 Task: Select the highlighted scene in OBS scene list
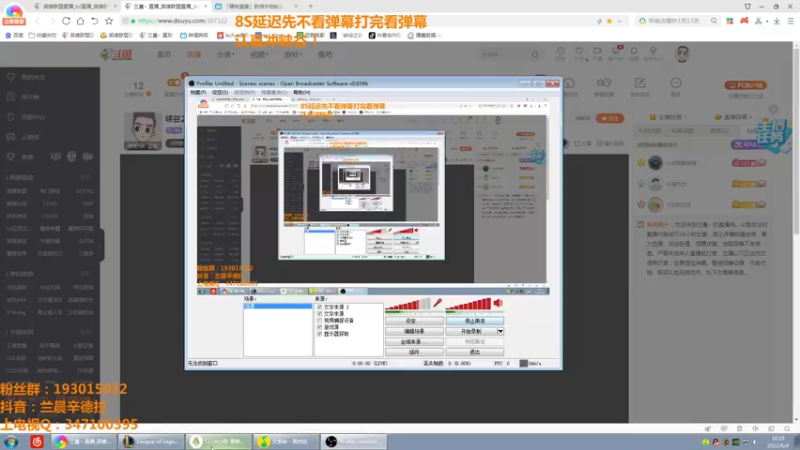point(278,306)
